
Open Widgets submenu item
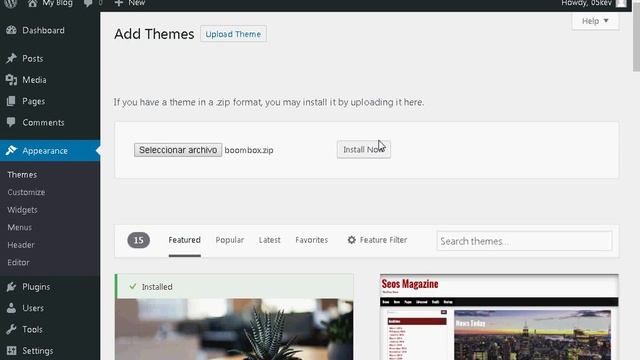22,210
